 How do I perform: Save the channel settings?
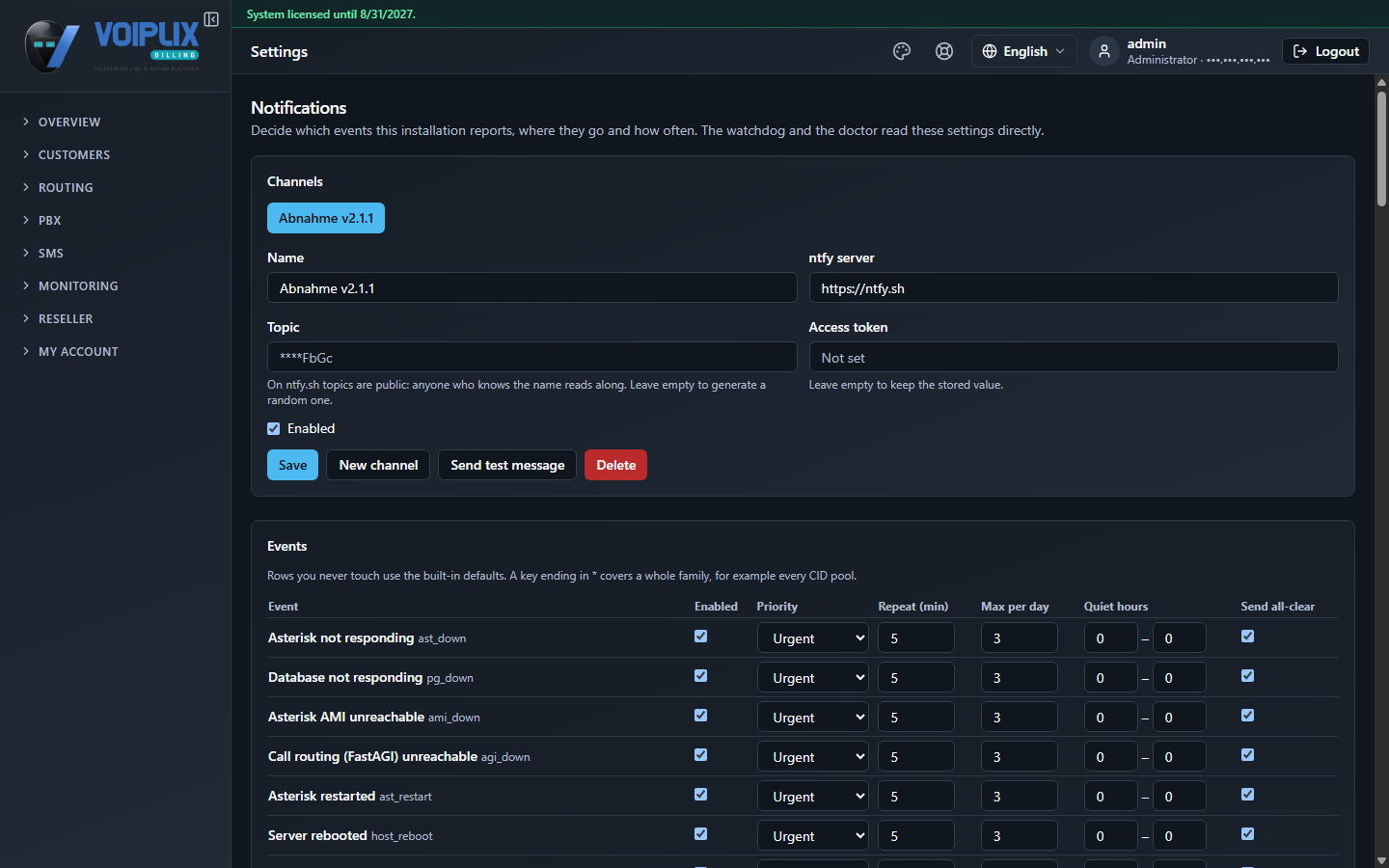(x=292, y=465)
